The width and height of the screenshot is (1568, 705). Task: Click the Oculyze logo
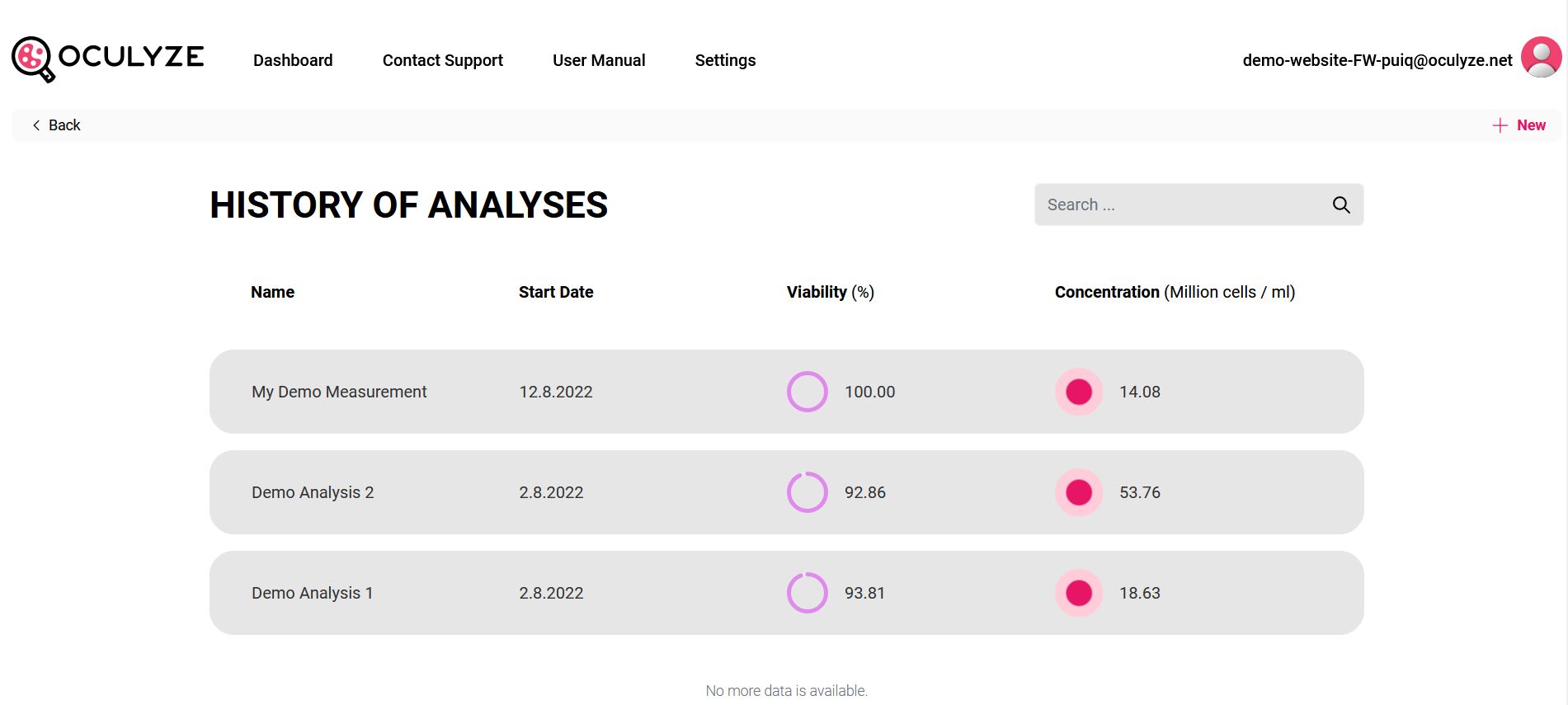point(107,59)
